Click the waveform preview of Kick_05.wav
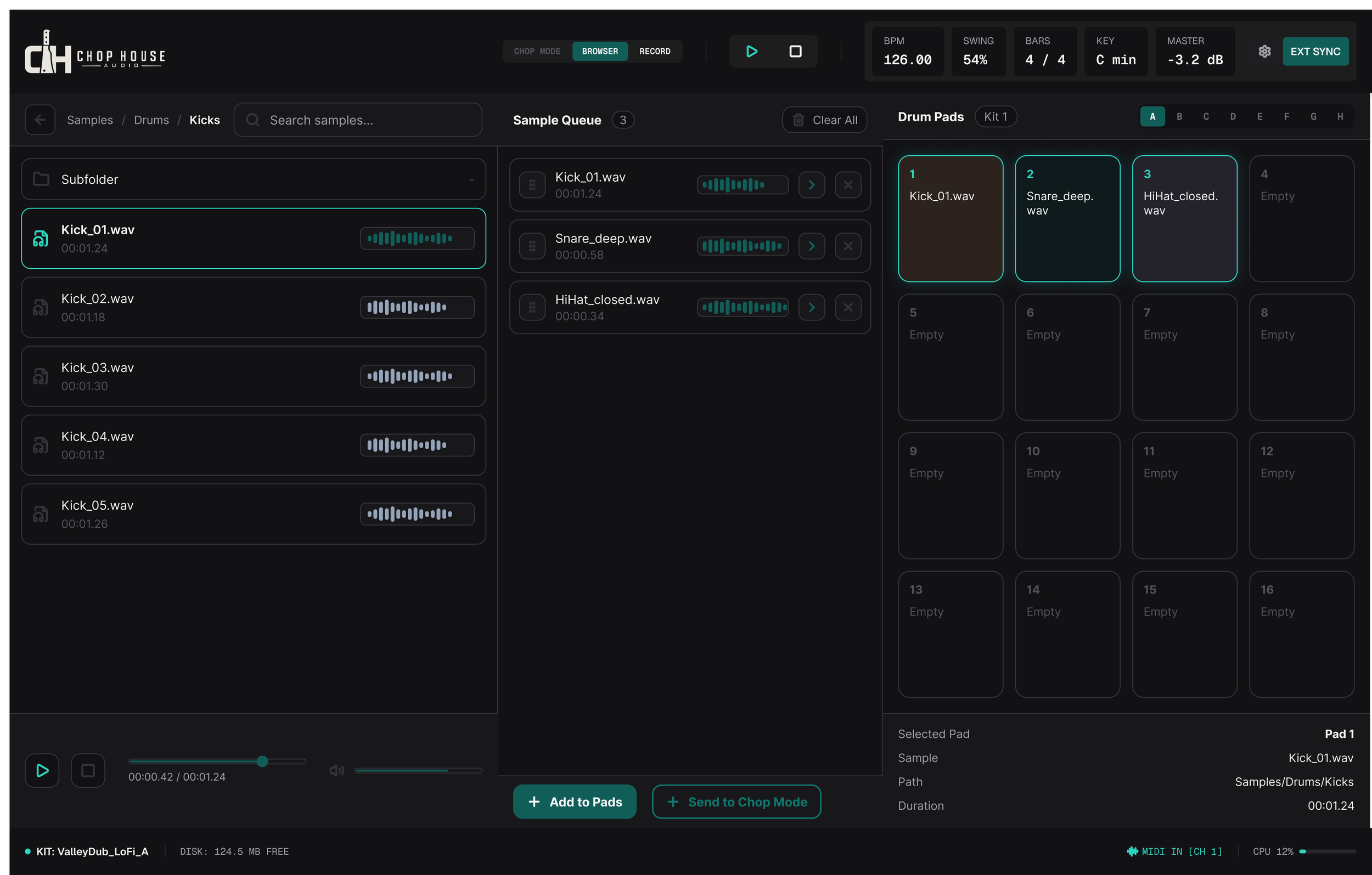This screenshot has height=875, width=1372. click(417, 514)
